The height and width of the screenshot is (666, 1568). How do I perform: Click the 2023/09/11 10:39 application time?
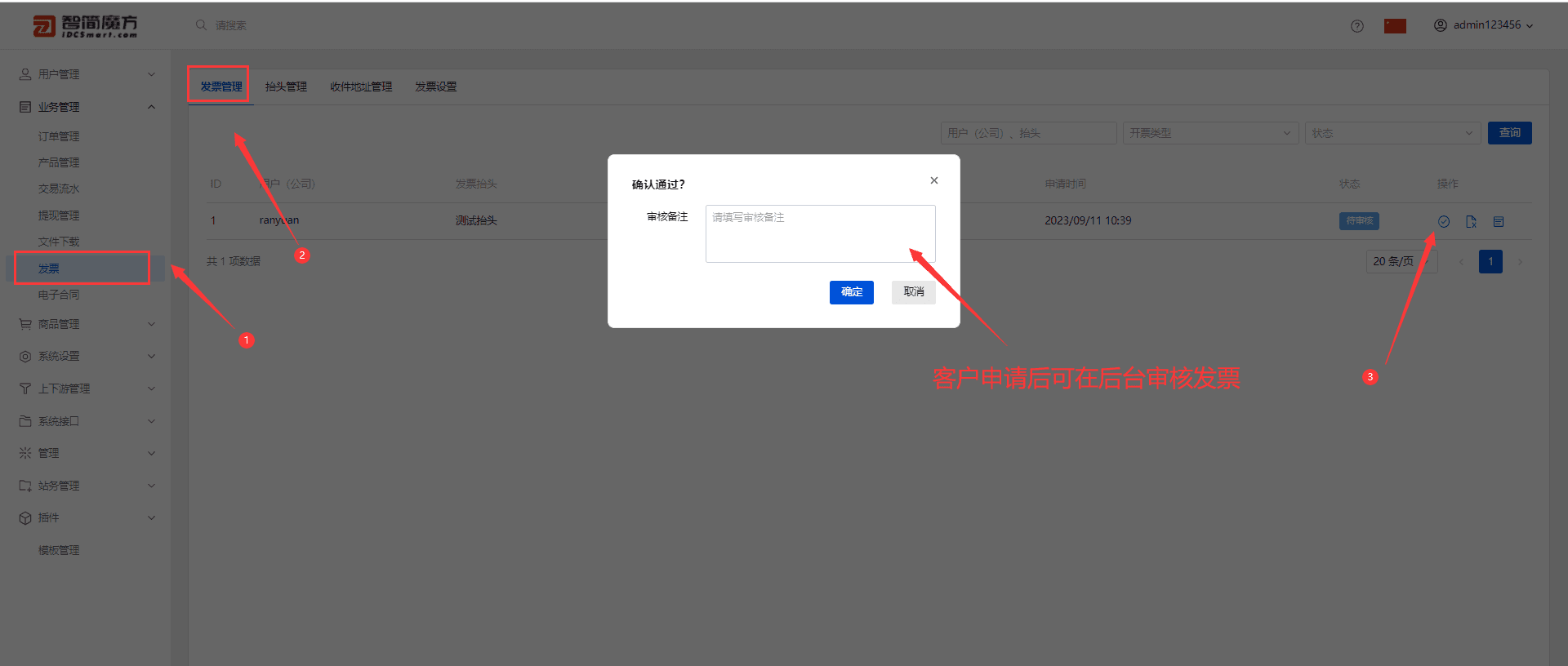pyautogui.click(x=1088, y=220)
